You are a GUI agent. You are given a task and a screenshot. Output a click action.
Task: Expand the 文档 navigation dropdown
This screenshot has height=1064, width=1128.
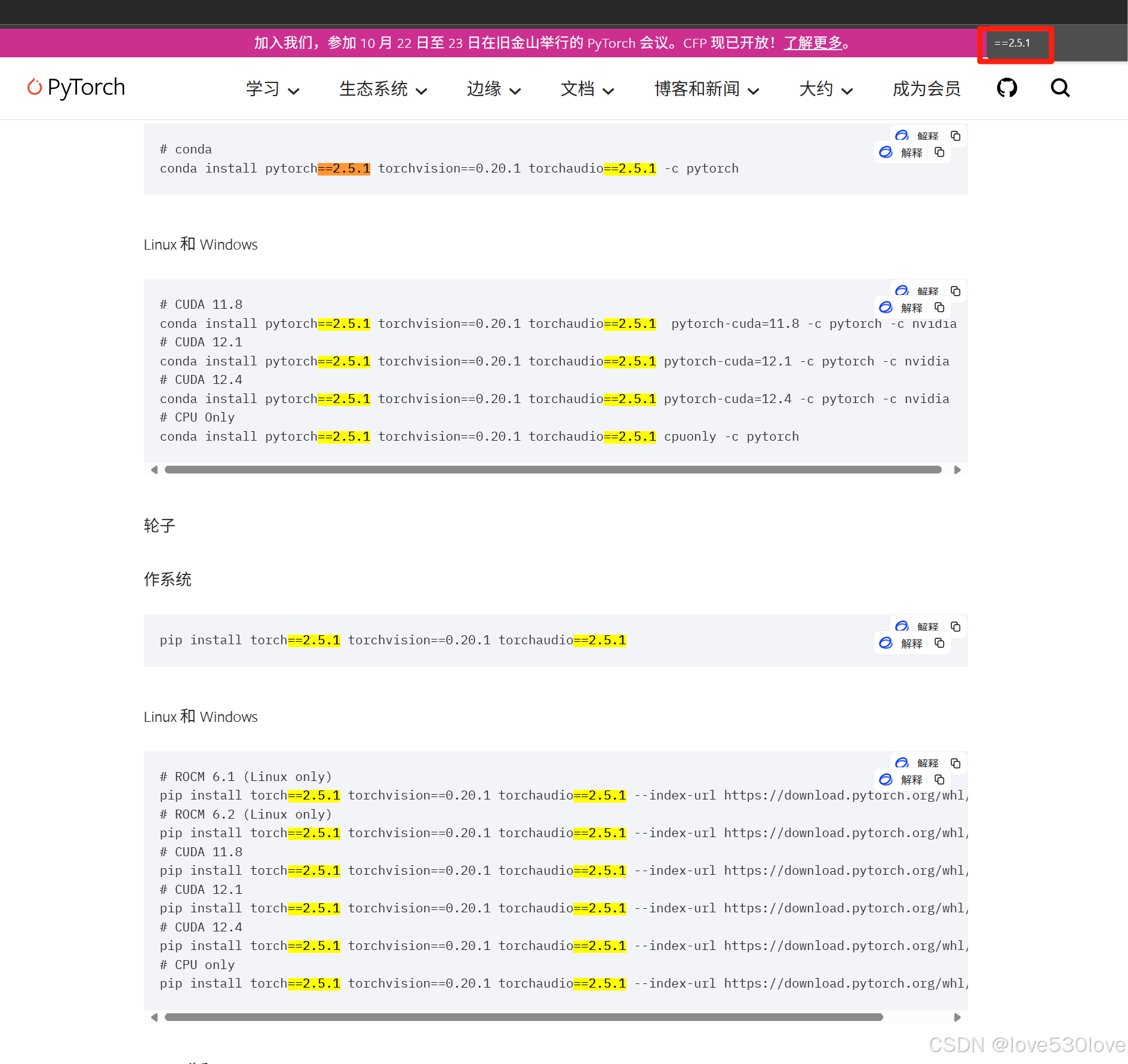click(587, 89)
